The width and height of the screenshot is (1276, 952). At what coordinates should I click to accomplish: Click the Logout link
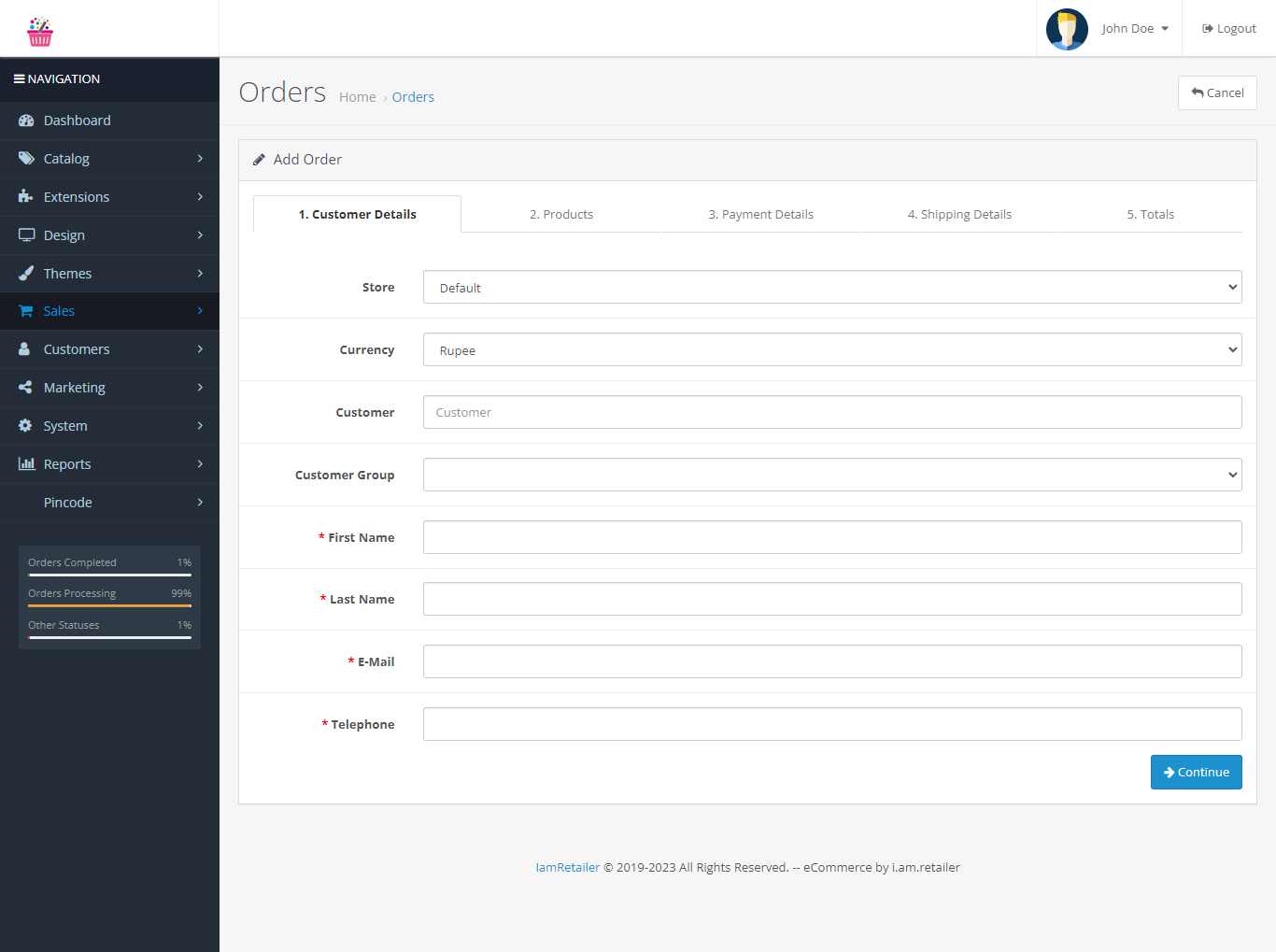pyautogui.click(x=1229, y=29)
